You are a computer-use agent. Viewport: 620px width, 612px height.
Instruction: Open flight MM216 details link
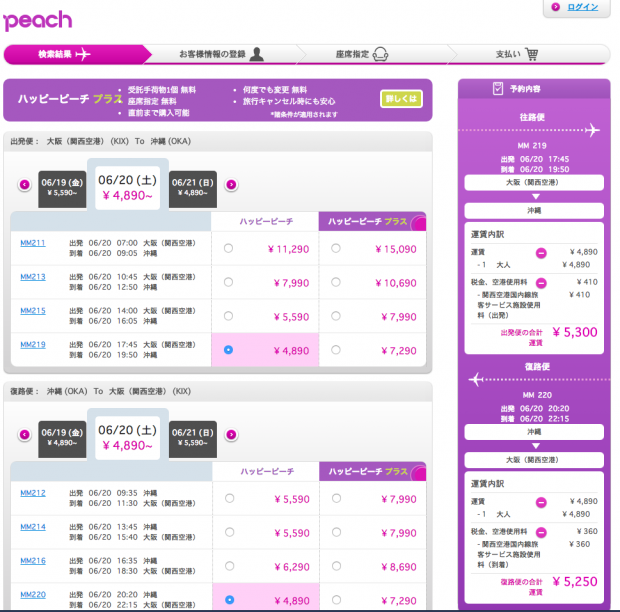click(x=33, y=561)
